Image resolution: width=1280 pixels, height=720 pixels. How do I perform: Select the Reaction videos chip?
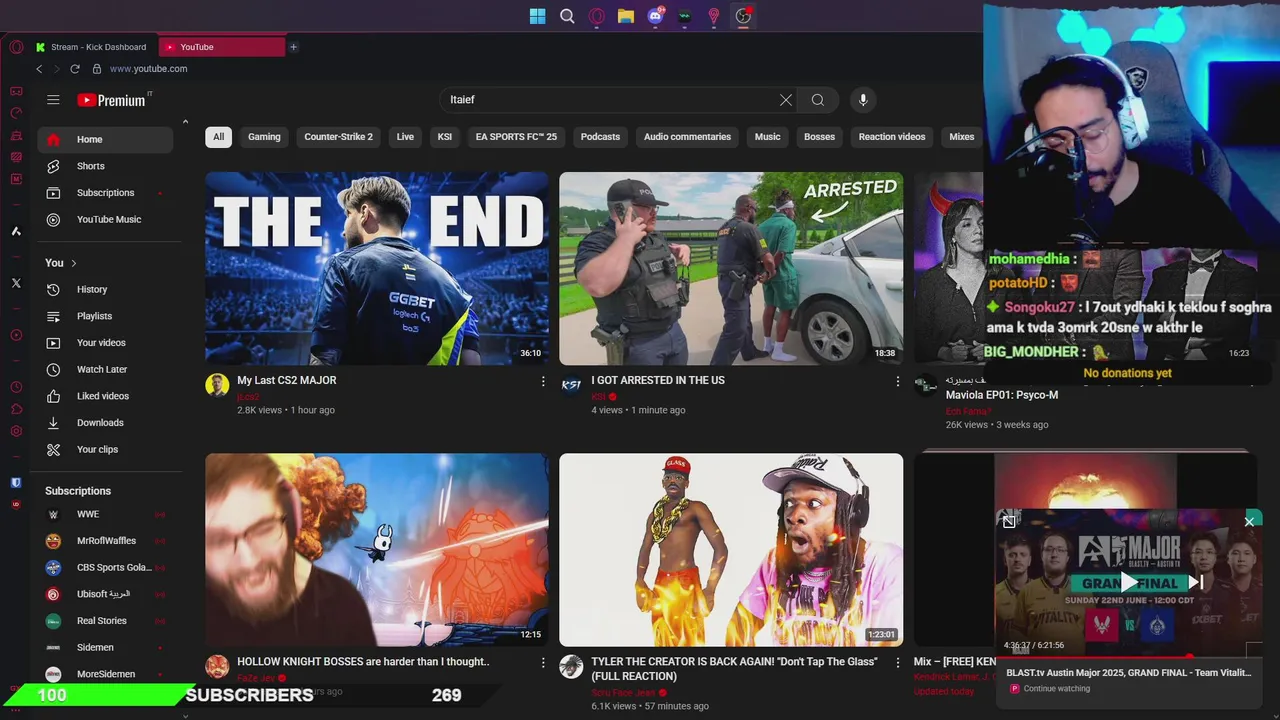(x=892, y=137)
